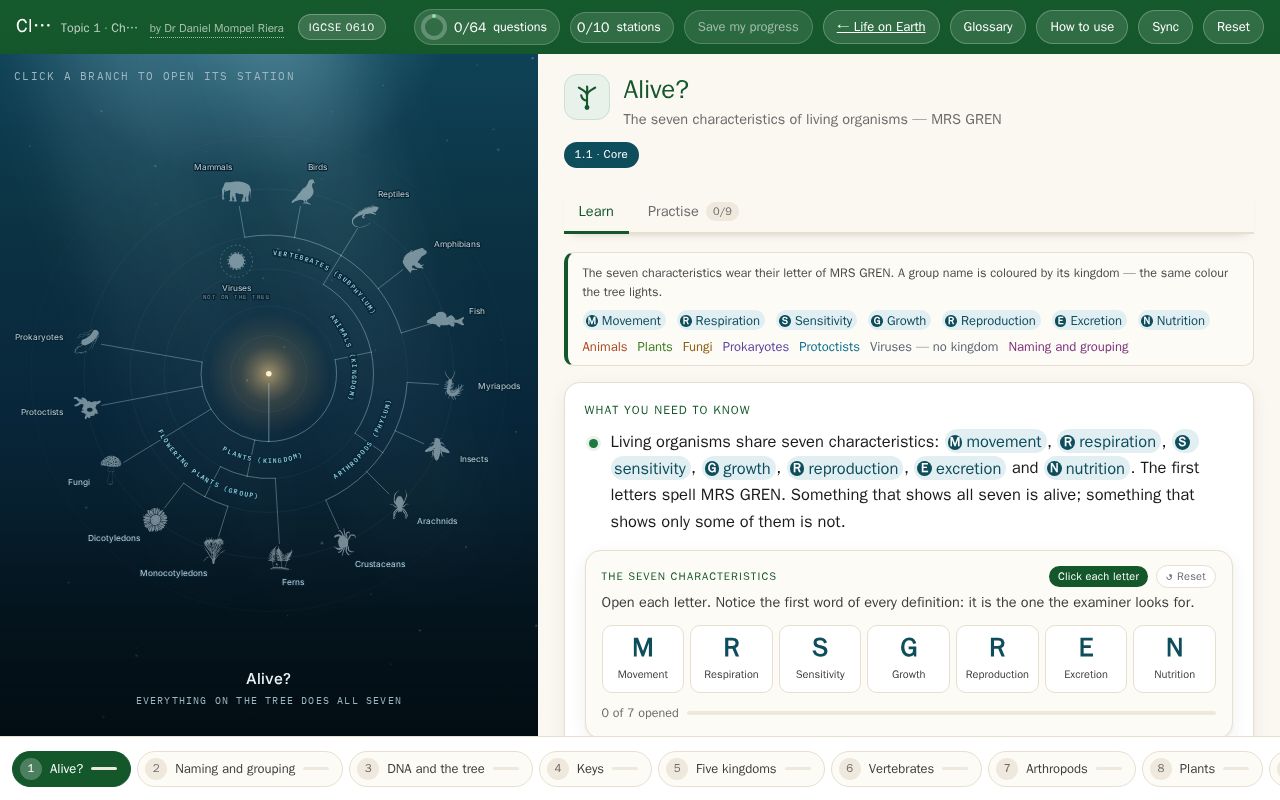Select the Prokaryotes bacterium icon
The height and width of the screenshot is (800, 1280).
click(87, 341)
